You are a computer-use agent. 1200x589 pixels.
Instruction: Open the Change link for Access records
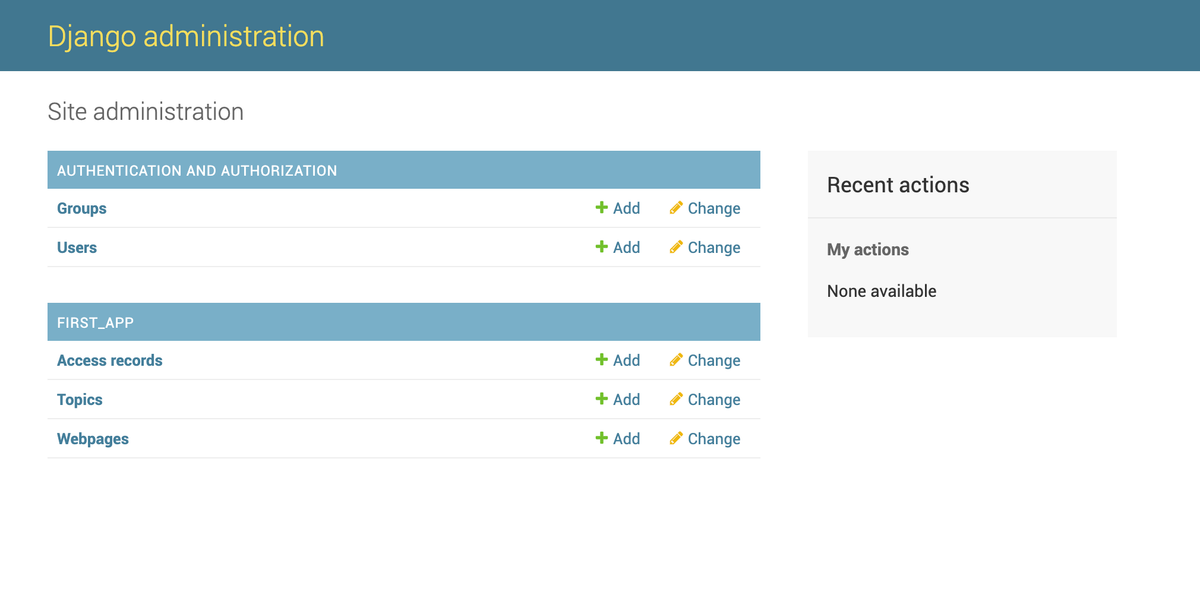pos(713,360)
